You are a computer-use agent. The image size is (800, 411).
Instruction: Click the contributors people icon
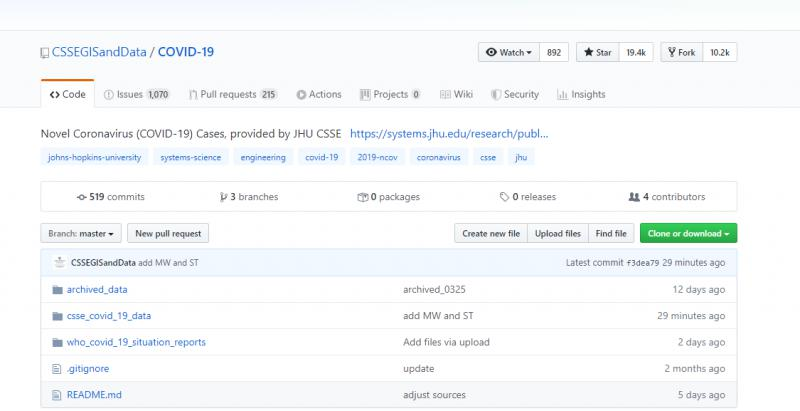[633, 197]
